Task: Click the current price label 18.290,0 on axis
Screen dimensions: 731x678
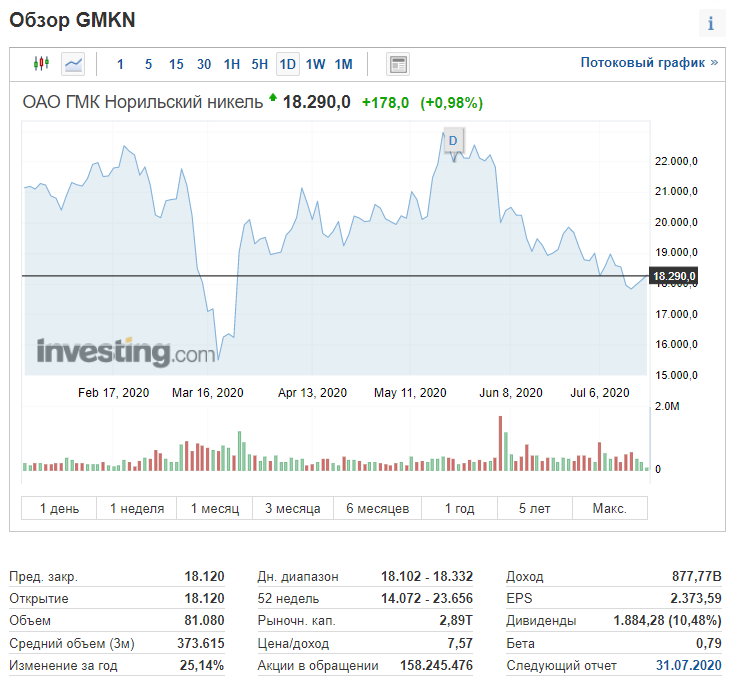Action: (x=674, y=276)
